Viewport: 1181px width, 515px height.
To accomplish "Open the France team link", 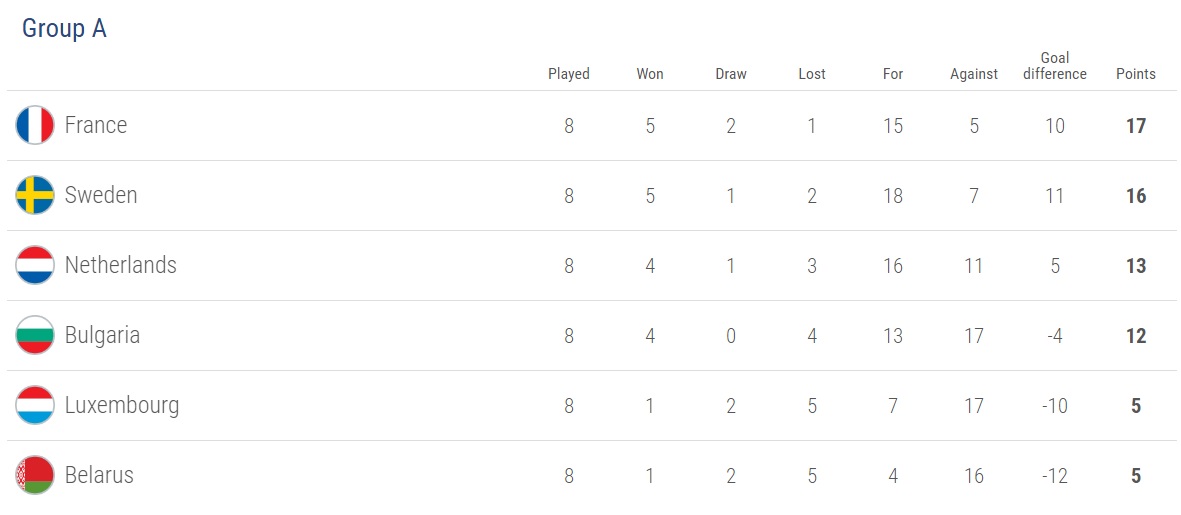I will pos(96,126).
